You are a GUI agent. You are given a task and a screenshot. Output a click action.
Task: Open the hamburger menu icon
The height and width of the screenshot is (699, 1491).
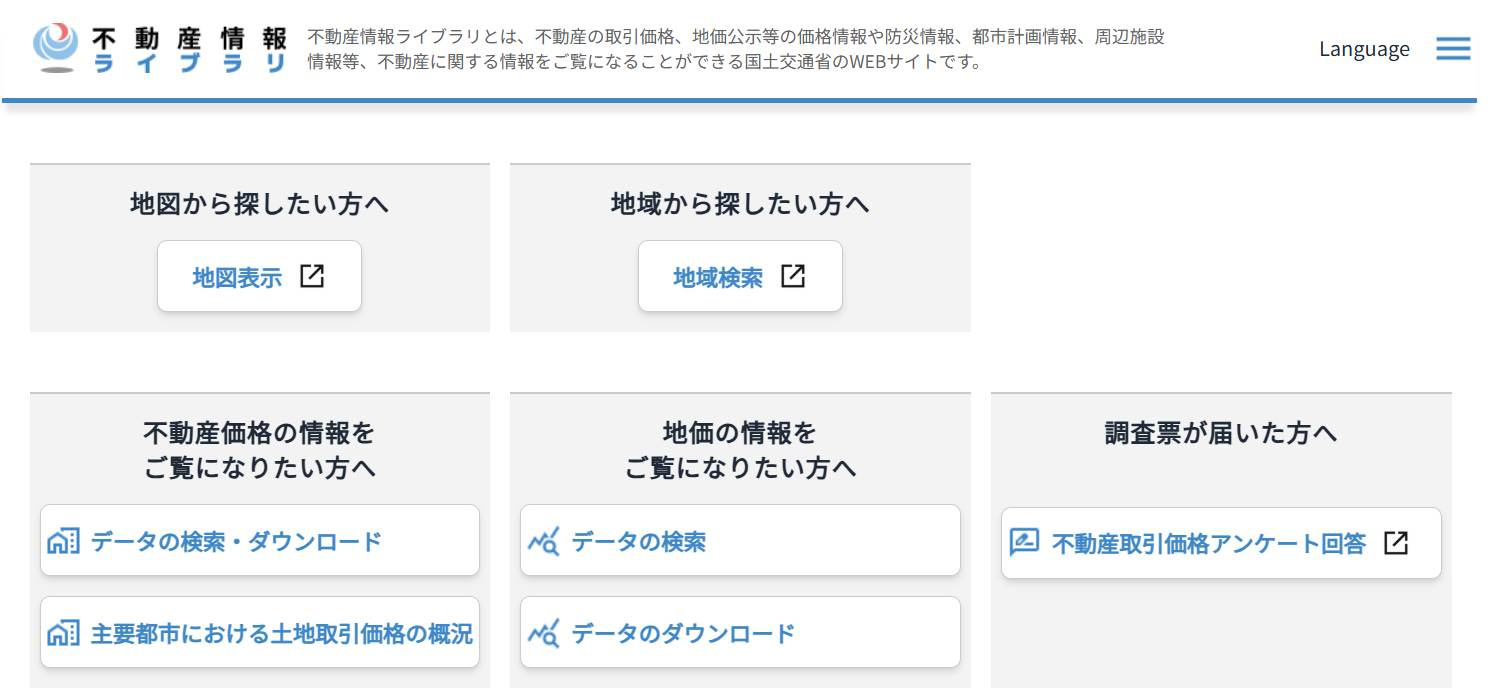coord(1452,49)
